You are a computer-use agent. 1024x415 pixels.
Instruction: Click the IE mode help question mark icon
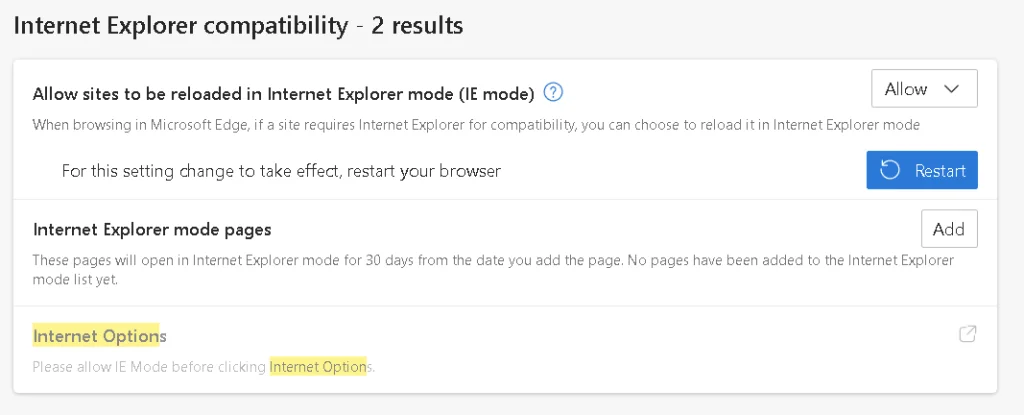coord(554,93)
